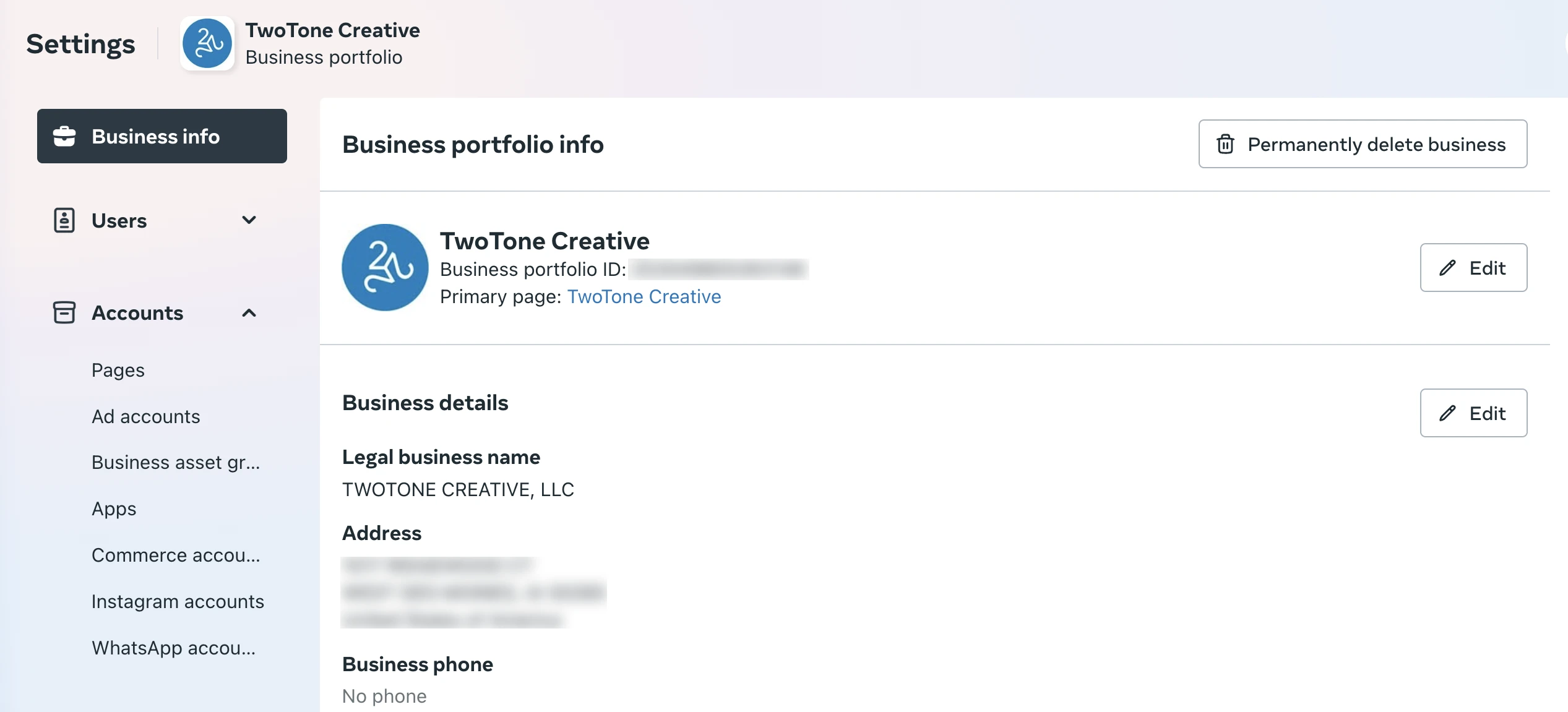Image resolution: width=1568 pixels, height=712 pixels.
Task: Click the pencil icon on portfolio Edit button
Action: 1447,268
